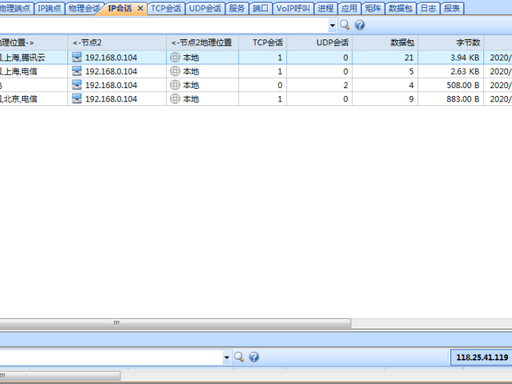The width and height of the screenshot is (512, 384).
Task: Switch to the TCP会话 tab
Action: click(x=166, y=8)
